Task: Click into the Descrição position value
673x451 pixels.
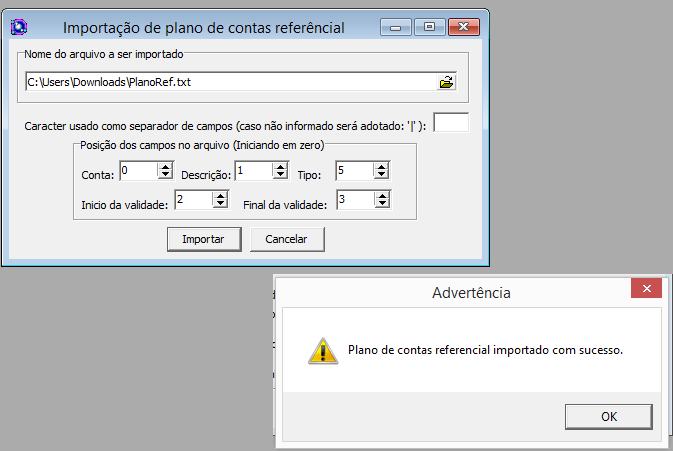Action: pos(254,170)
